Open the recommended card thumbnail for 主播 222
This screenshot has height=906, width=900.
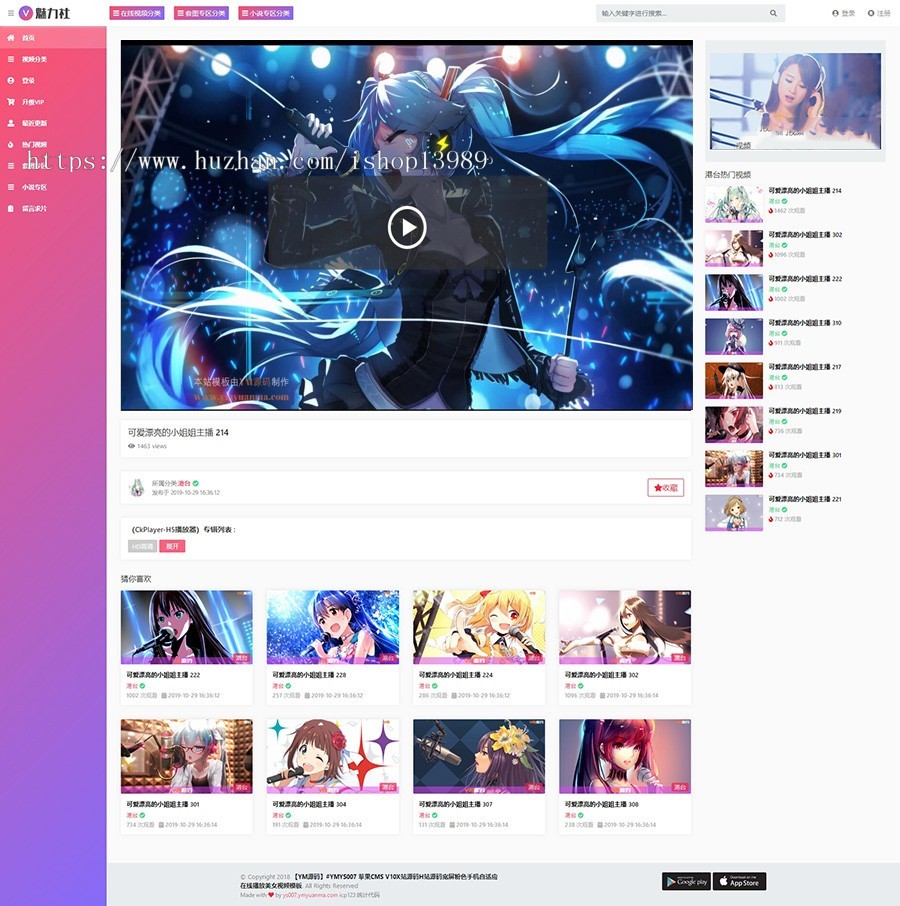(x=187, y=627)
